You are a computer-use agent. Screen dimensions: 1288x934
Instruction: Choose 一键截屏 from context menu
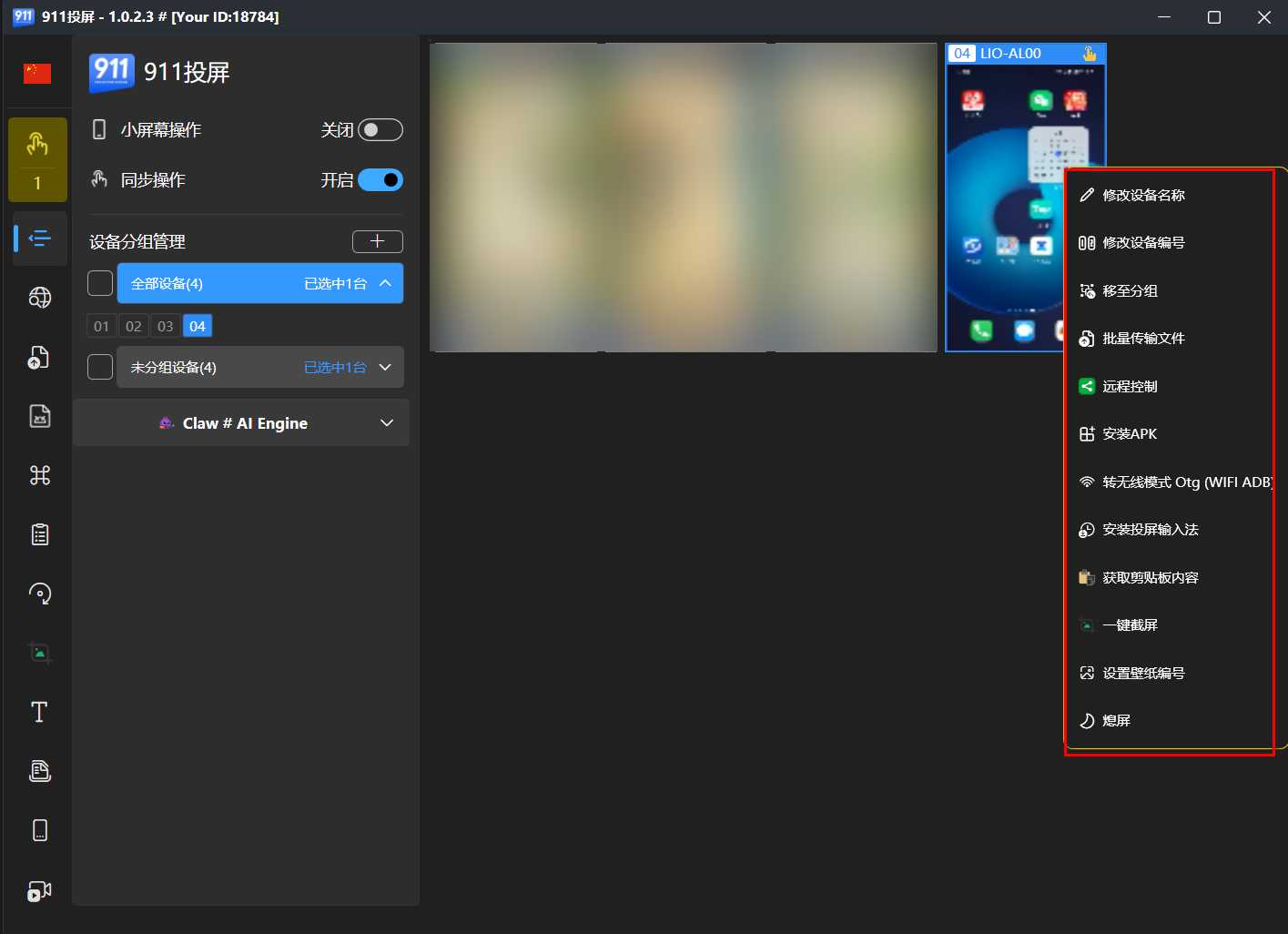pos(1169,624)
